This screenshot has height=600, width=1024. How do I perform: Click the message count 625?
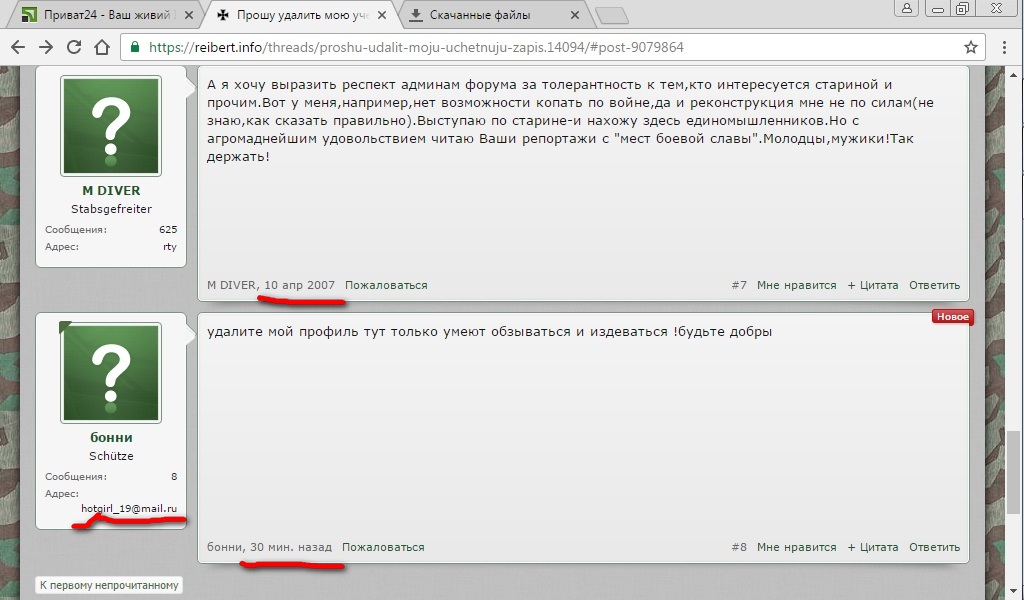coord(168,230)
